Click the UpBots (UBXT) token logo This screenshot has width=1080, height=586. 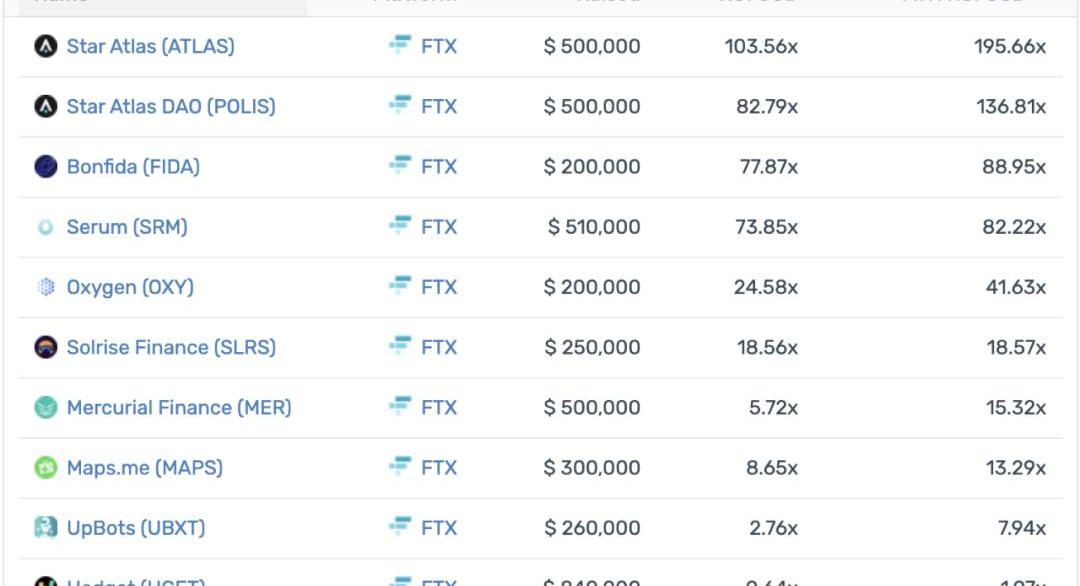(45, 527)
